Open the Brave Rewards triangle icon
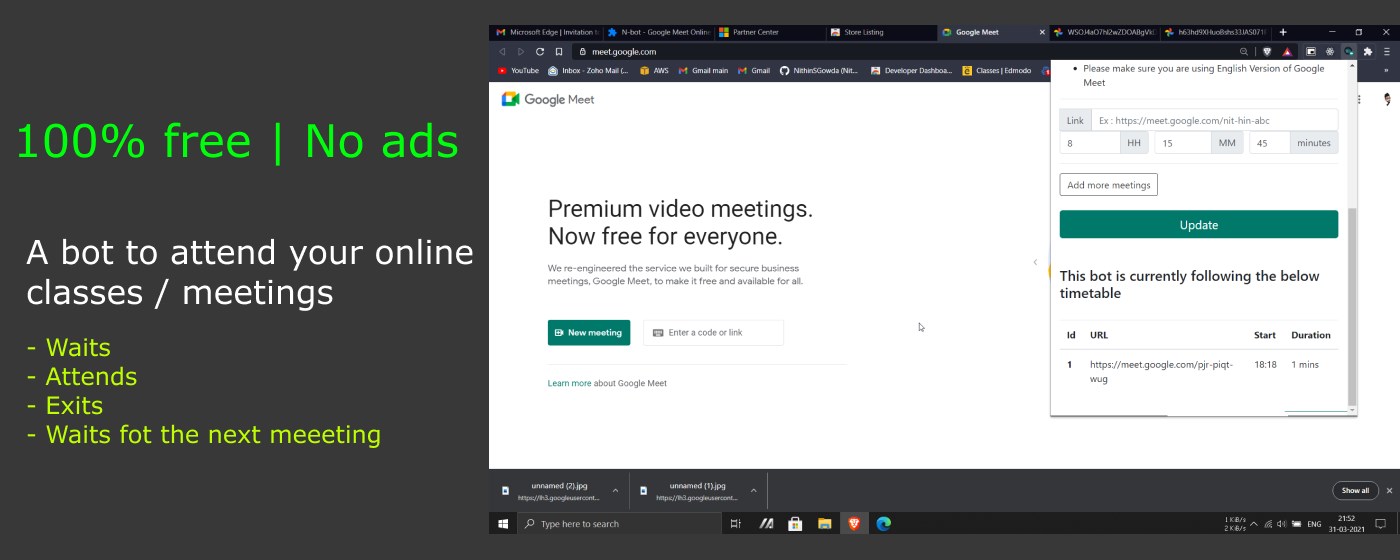 pos(1287,51)
